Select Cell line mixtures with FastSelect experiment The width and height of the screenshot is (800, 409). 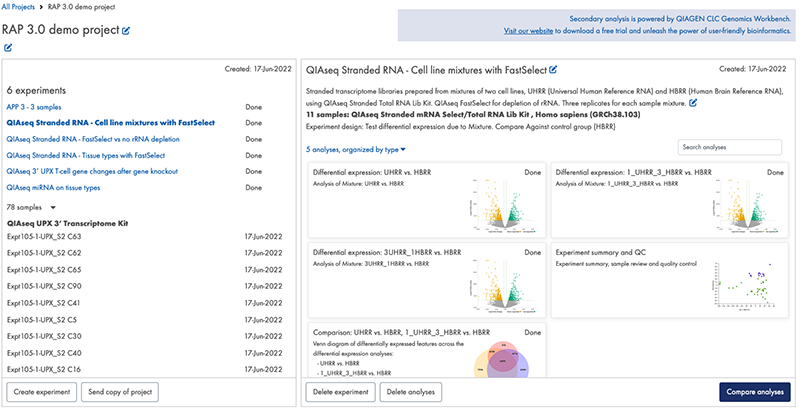111,123
